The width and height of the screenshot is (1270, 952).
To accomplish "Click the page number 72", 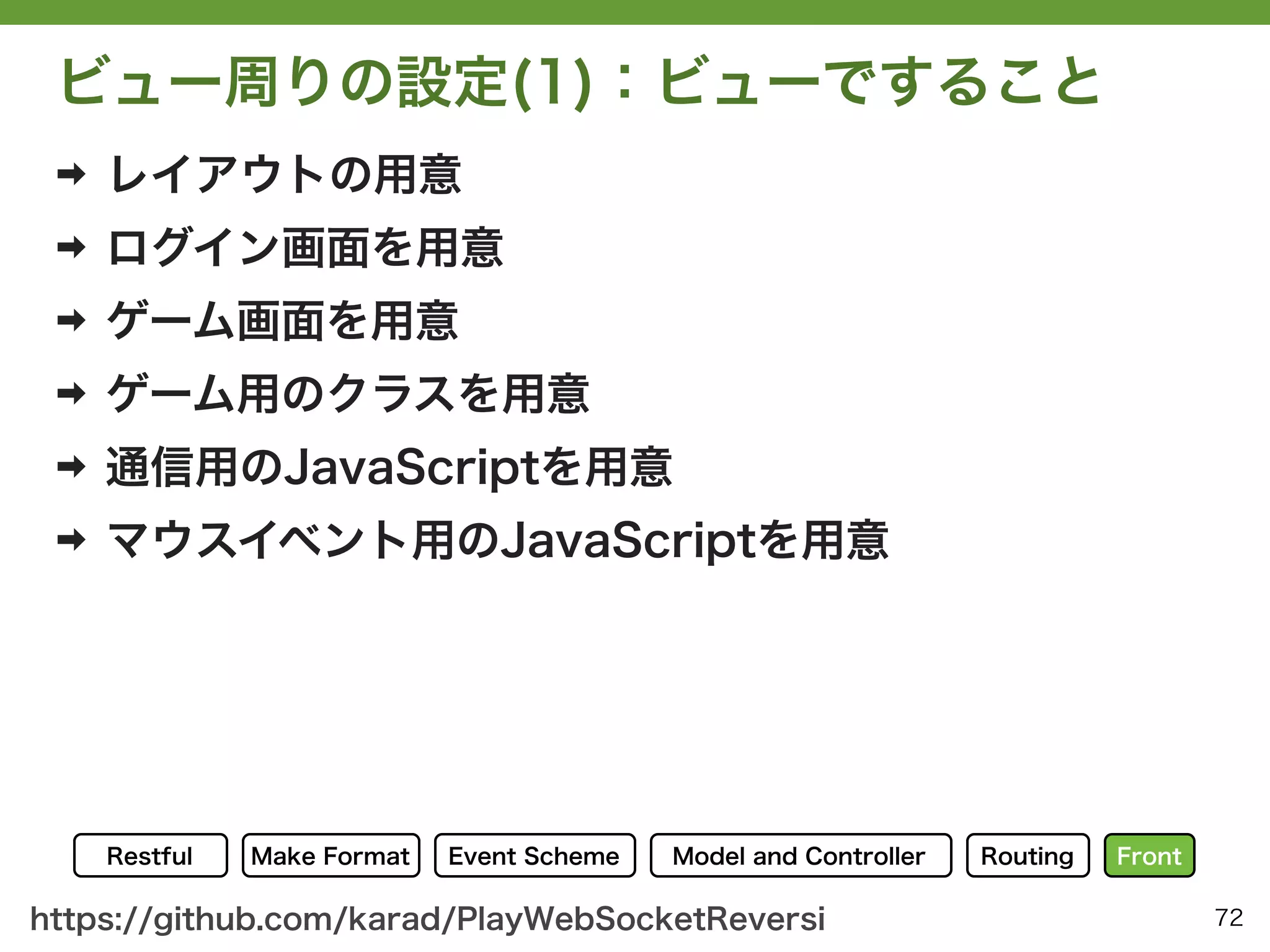I will [1229, 917].
